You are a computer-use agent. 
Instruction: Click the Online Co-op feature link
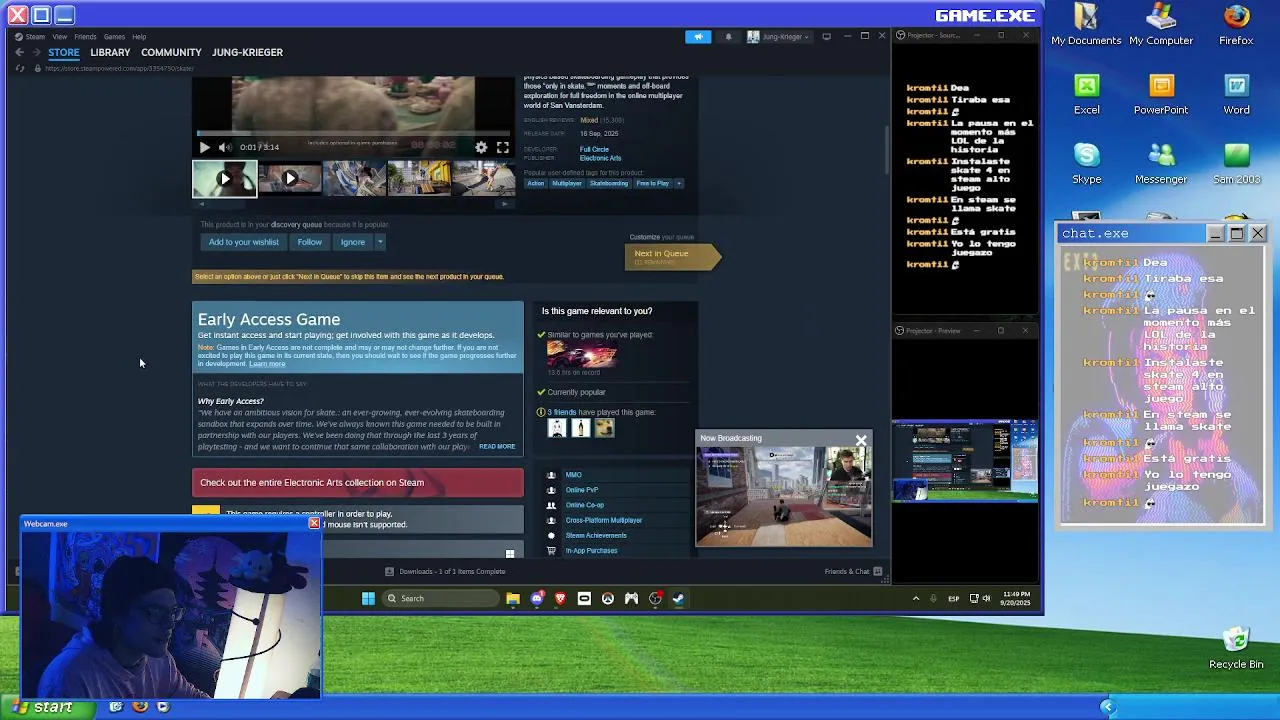click(585, 505)
